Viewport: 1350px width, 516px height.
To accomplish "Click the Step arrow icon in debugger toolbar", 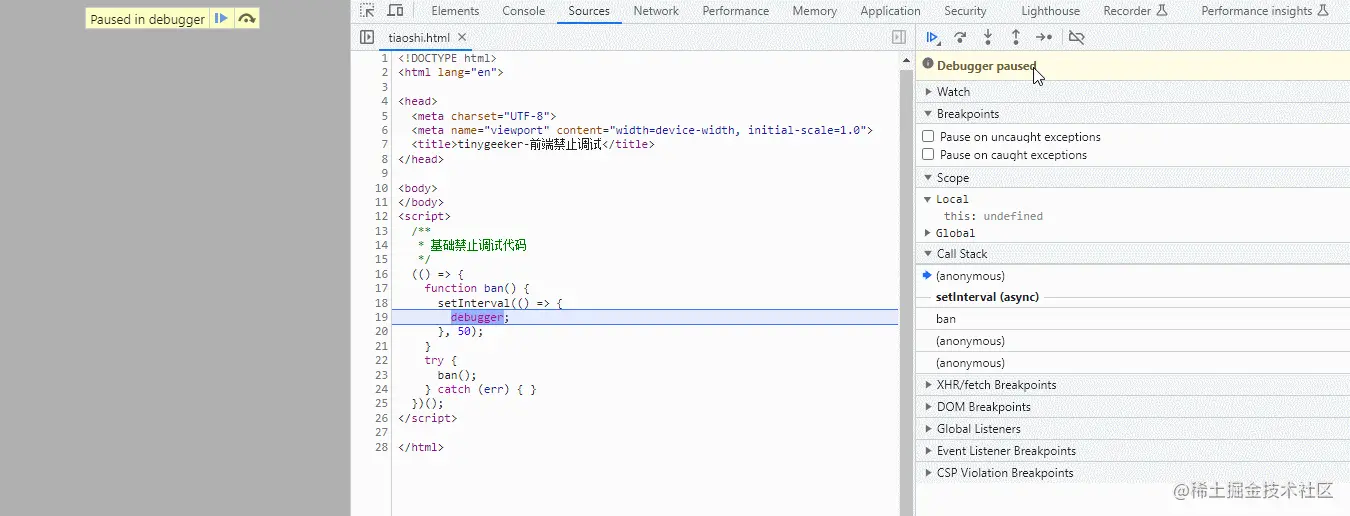I will (x=1044, y=37).
